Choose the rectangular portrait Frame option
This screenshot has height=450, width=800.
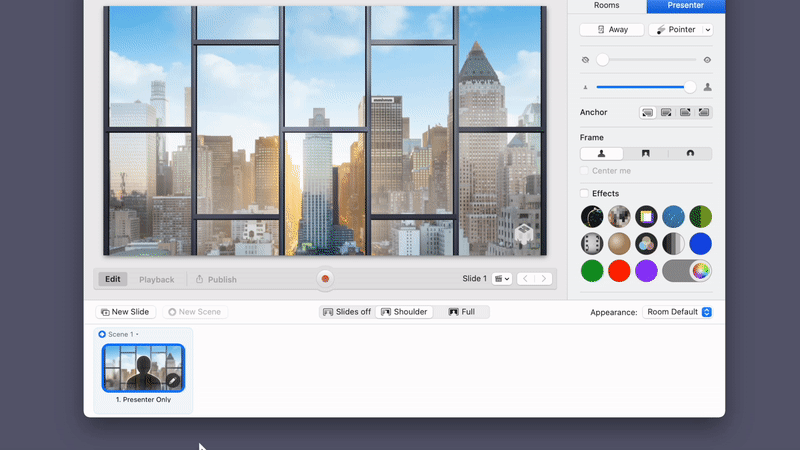click(x=645, y=154)
